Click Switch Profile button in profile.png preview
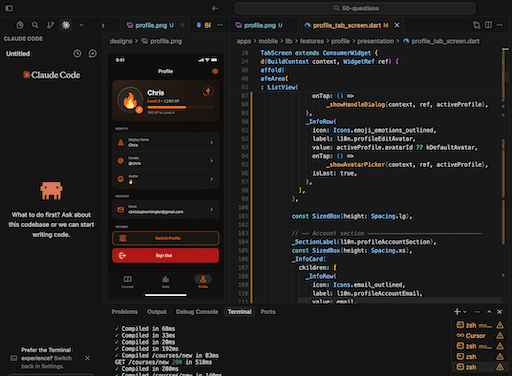Screen dimensions: 512x376 pos(166,238)
